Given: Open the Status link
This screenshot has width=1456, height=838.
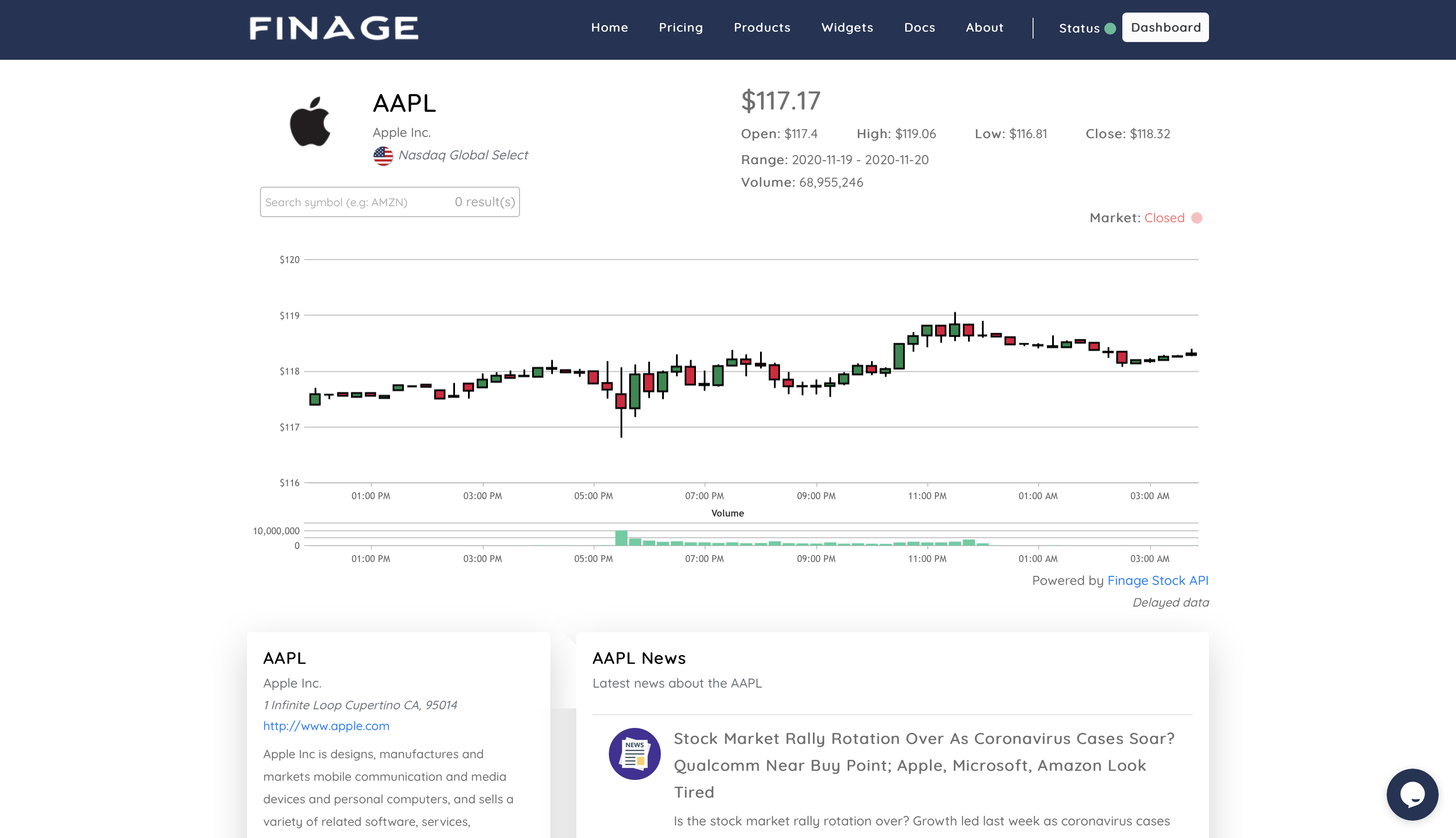Looking at the screenshot, I should click(1079, 29).
